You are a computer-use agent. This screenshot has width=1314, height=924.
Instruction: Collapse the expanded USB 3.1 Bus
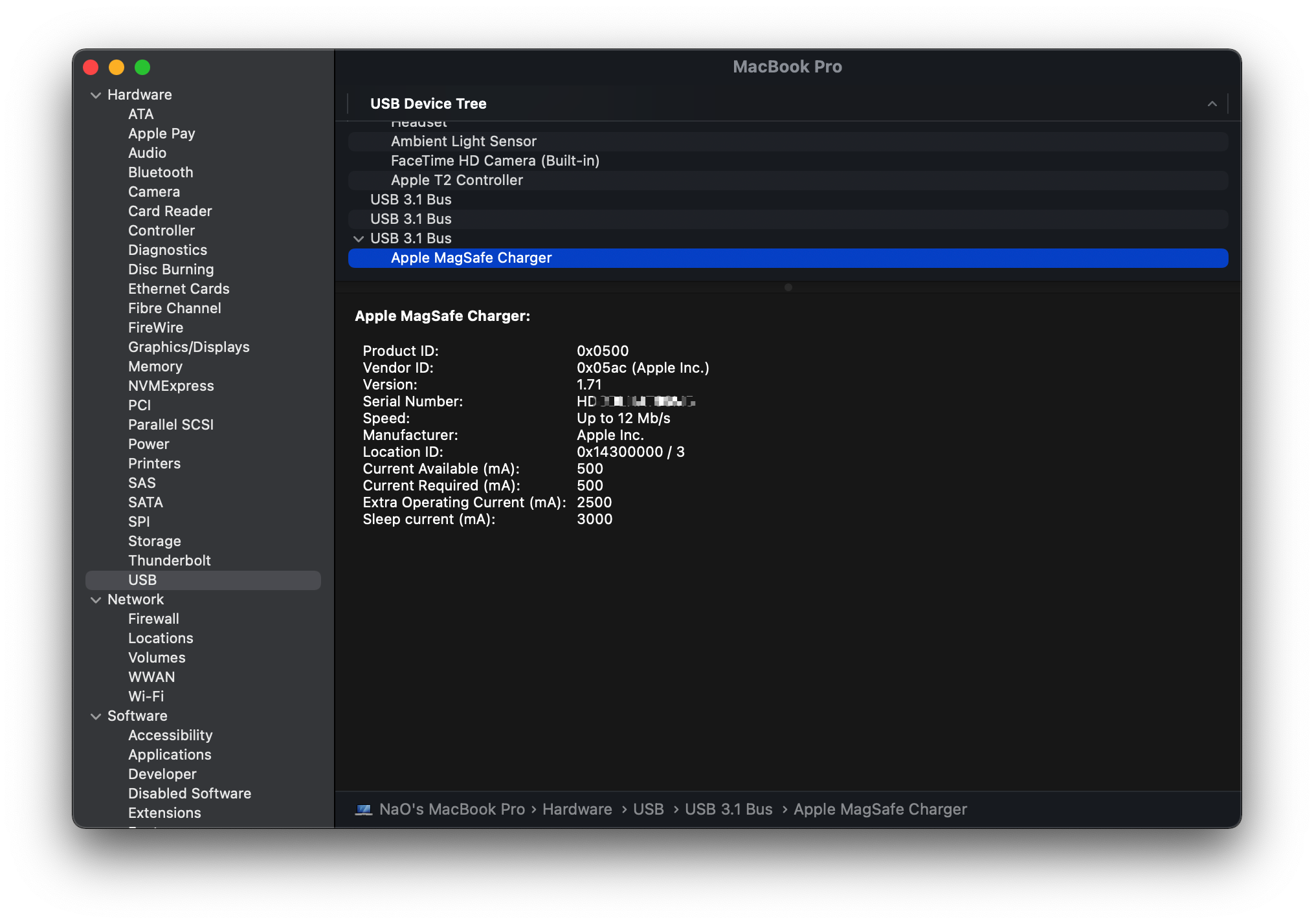[x=359, y=239]
